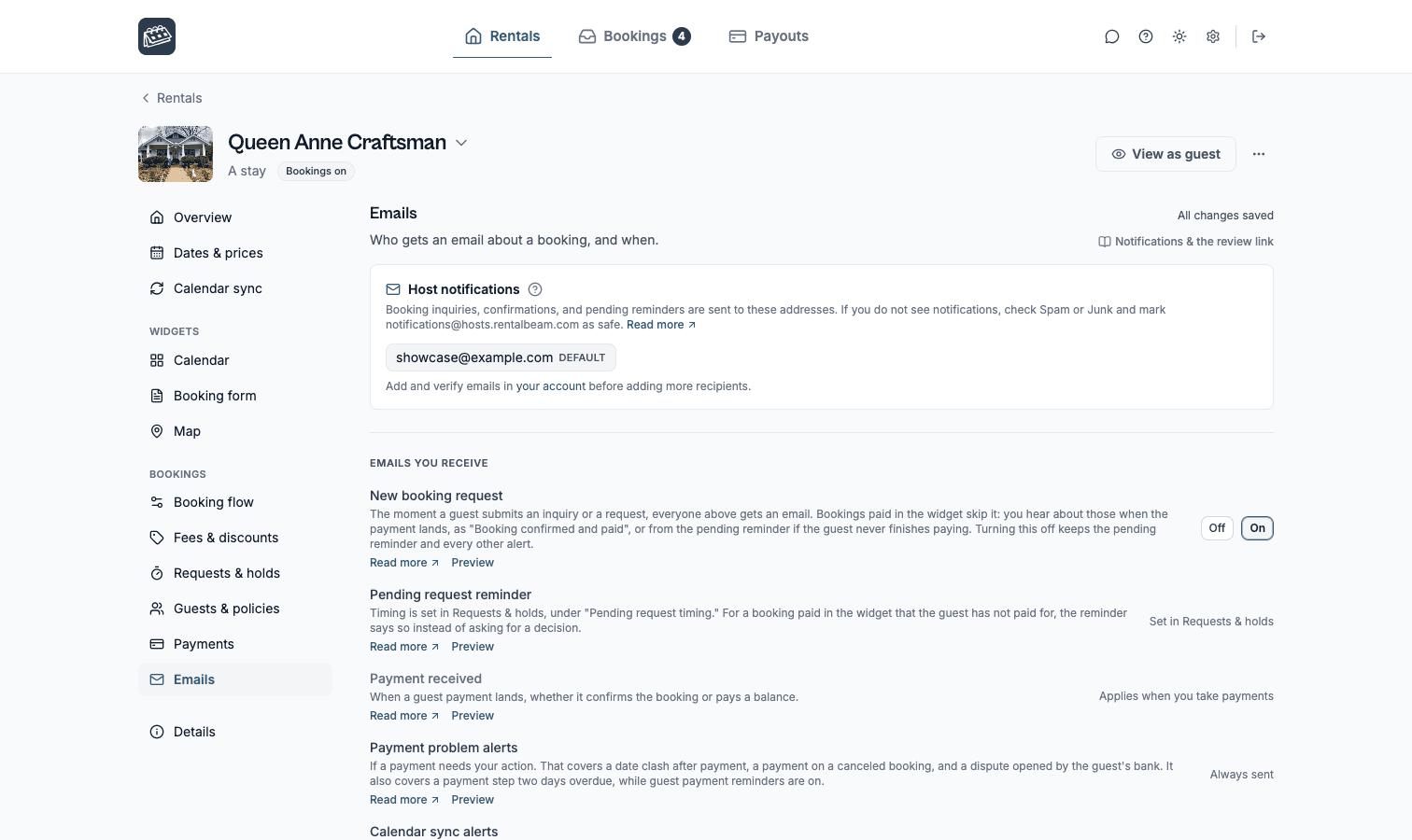Go back to Rentals via chevron link
The image size is (1412, 840).
pos(172,98)
